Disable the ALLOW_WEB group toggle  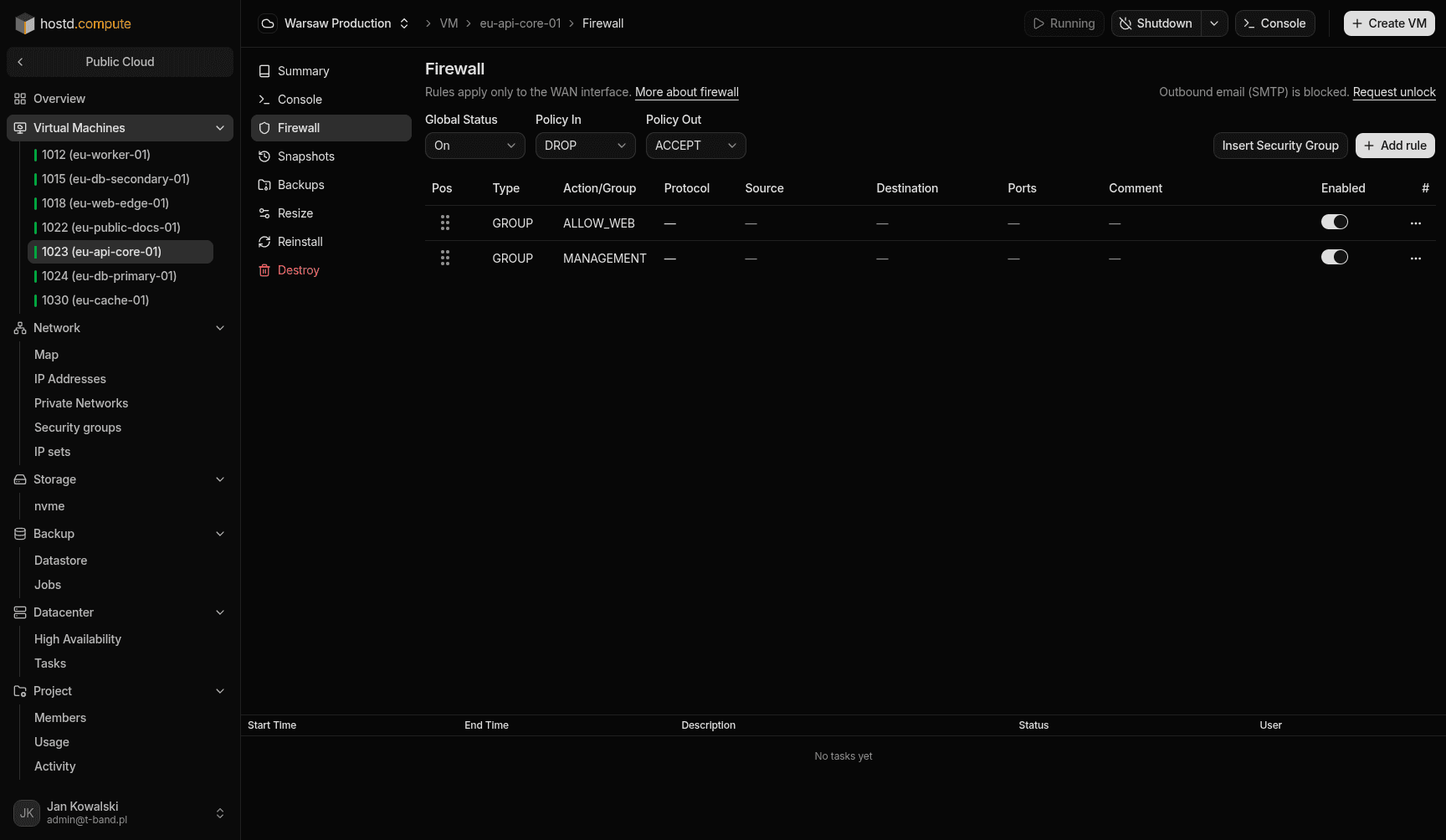(1335, 222)
